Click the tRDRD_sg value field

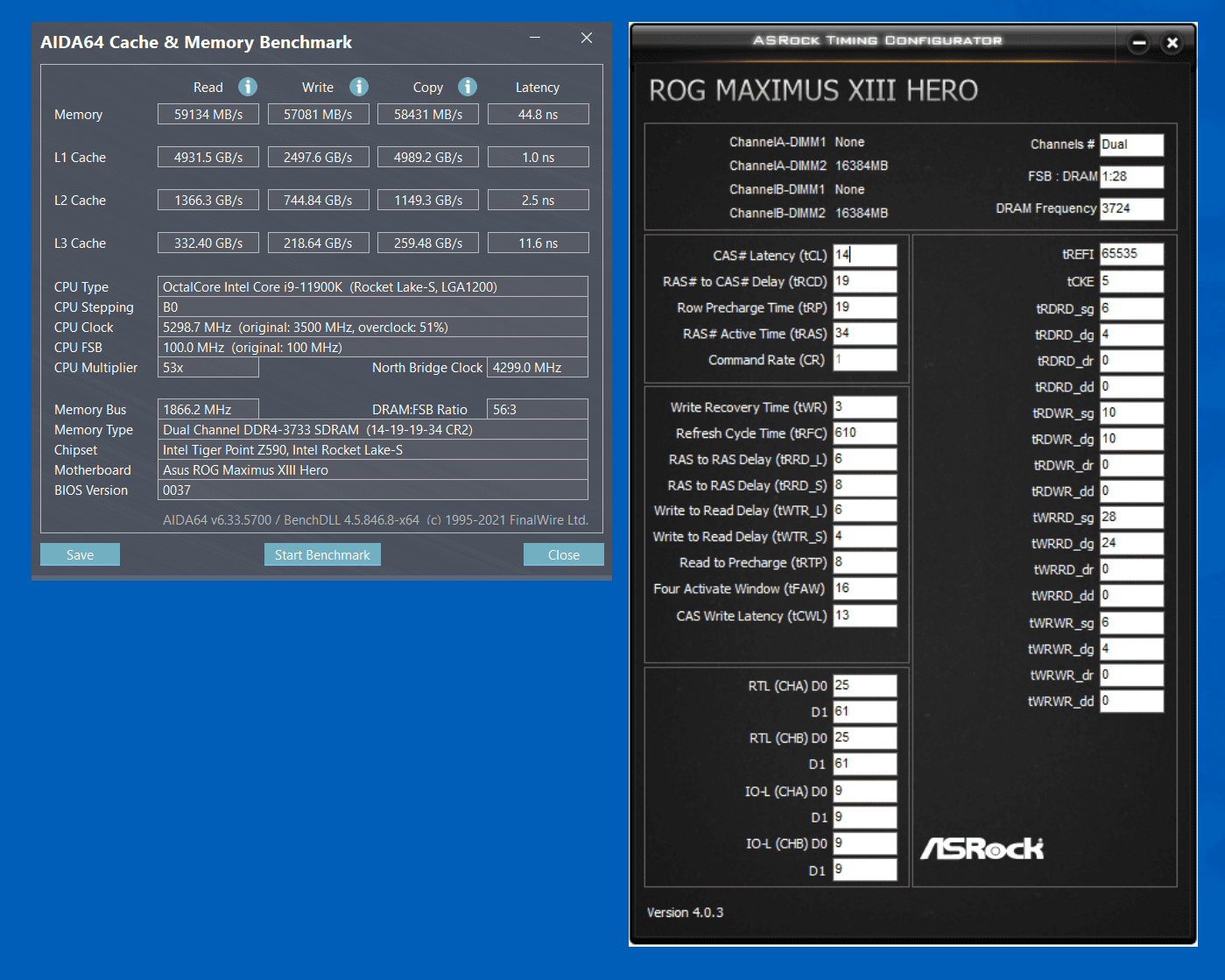(x=1131, y=308)
